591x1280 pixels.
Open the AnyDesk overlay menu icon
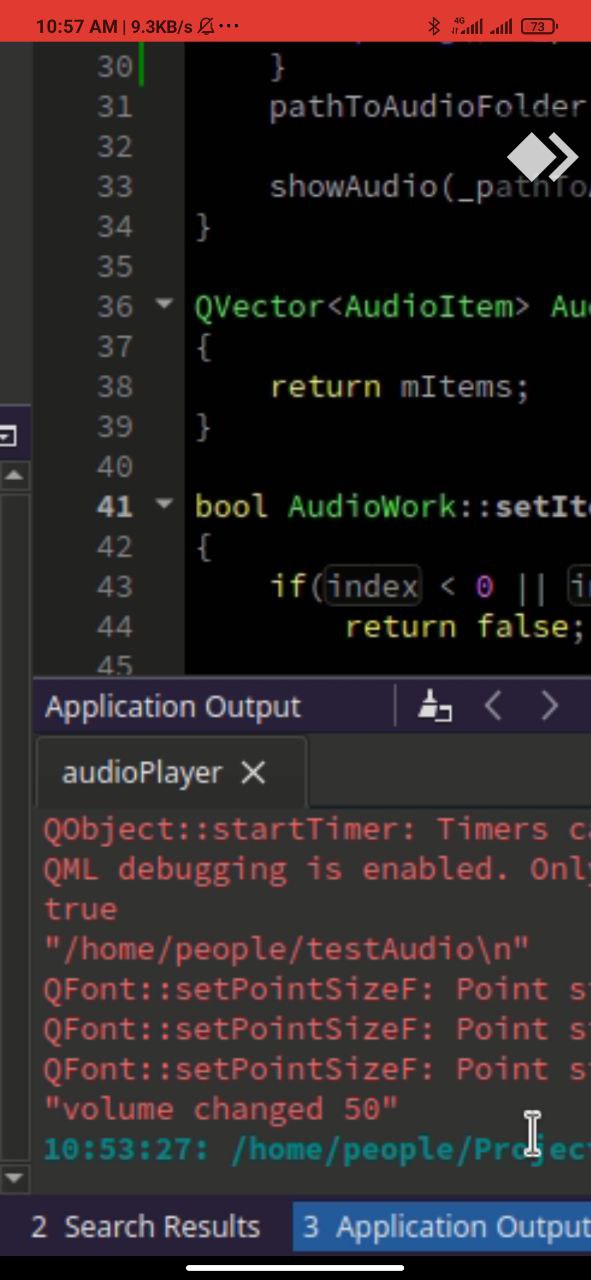coord(542,157)
